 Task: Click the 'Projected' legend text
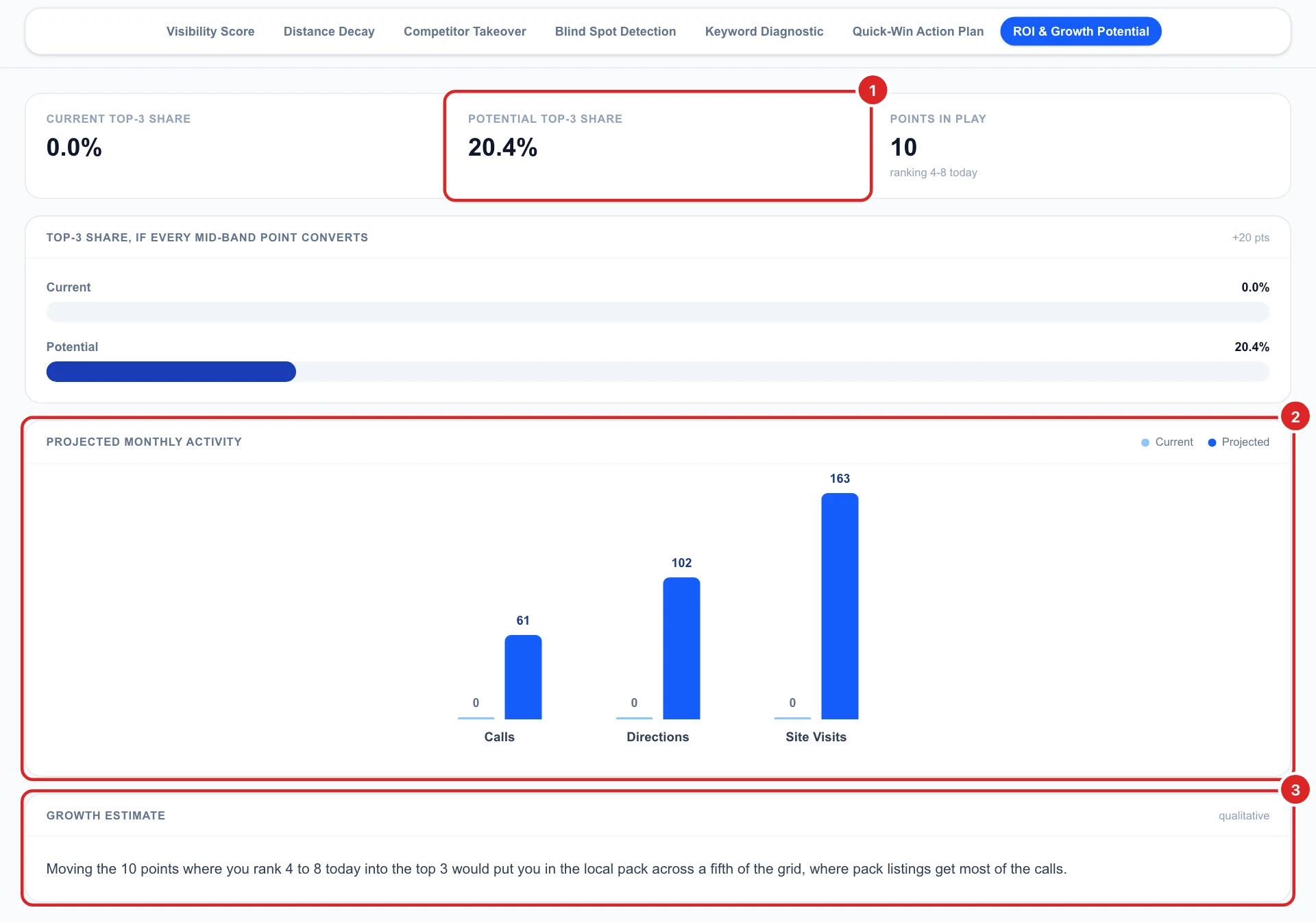(1245, 442)
